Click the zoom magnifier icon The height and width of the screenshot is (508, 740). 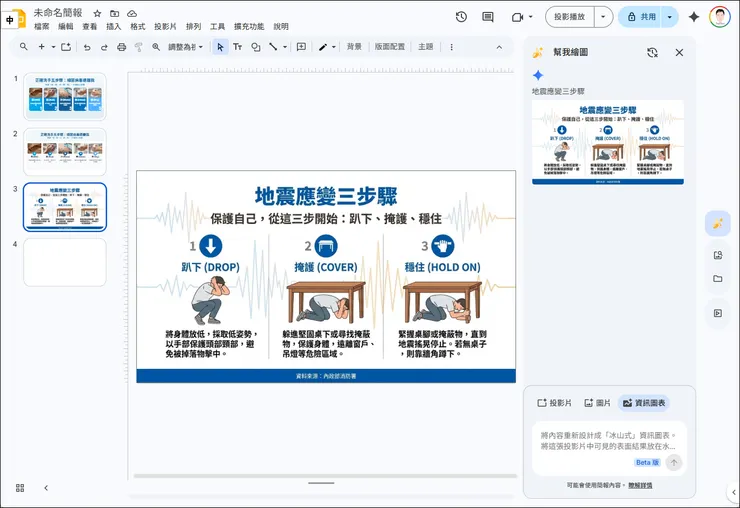coord(156,47)
